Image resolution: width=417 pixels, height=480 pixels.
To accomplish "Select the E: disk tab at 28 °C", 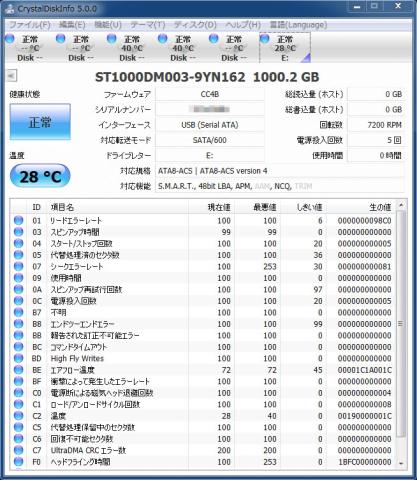I will (x=285, y=48).
